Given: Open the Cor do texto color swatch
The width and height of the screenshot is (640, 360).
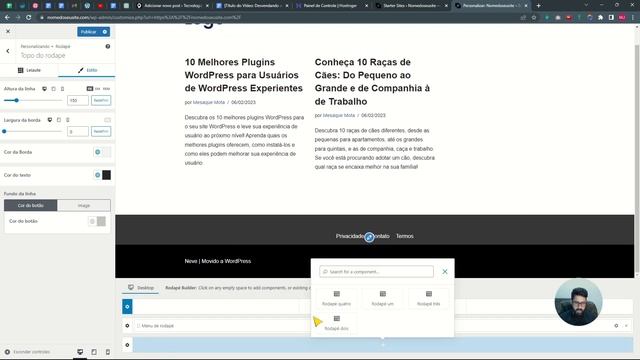Looking at the screenshot, I should tap(107, 175).
